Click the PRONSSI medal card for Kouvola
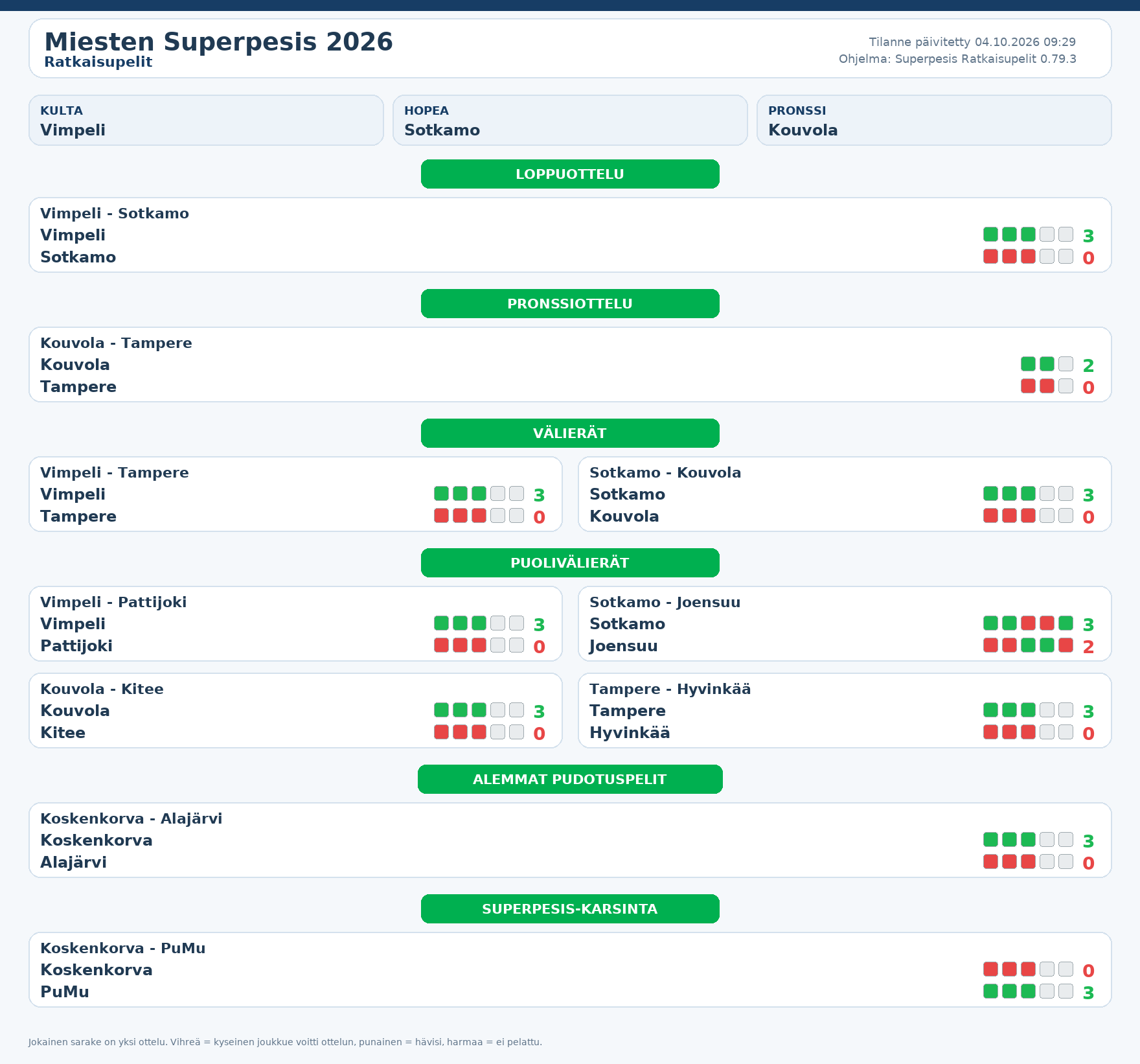 [934, 121]
